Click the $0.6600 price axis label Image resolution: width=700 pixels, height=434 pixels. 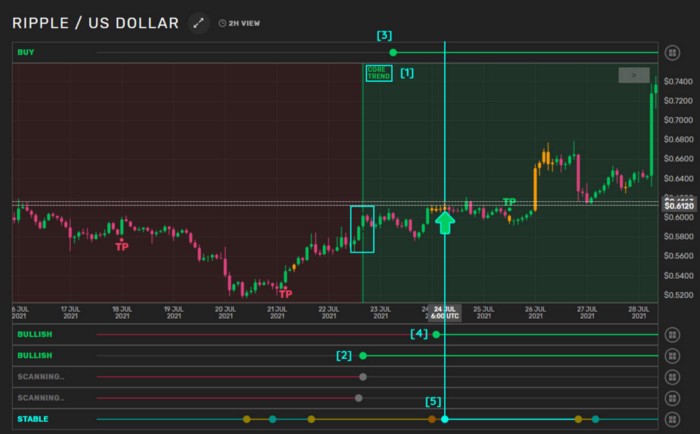coord(678,159)
